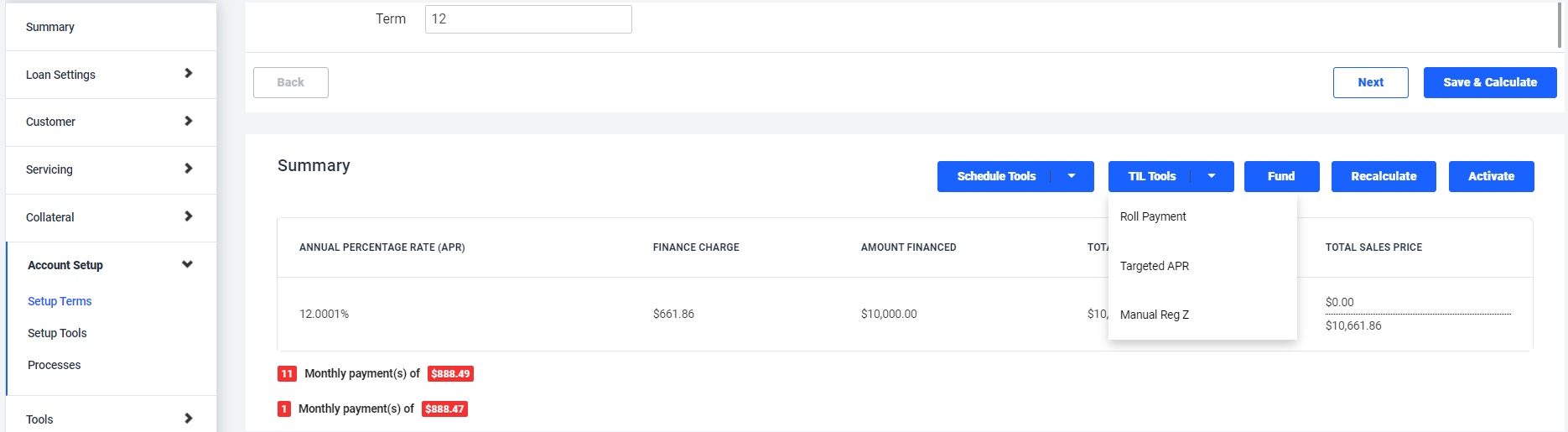Viewport: 1568px width, 432px height.
Task: Open the Schedule Tools dropdown arrow
Action: [1072, 176]
